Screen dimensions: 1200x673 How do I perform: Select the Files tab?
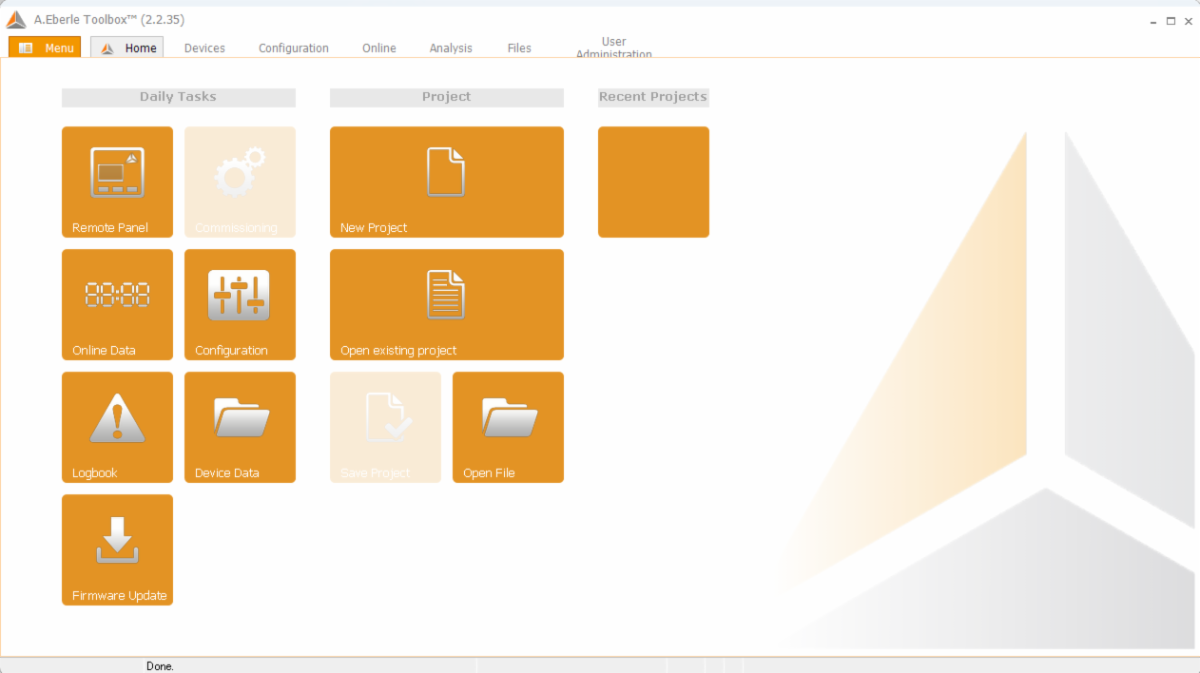coord(519,48)
